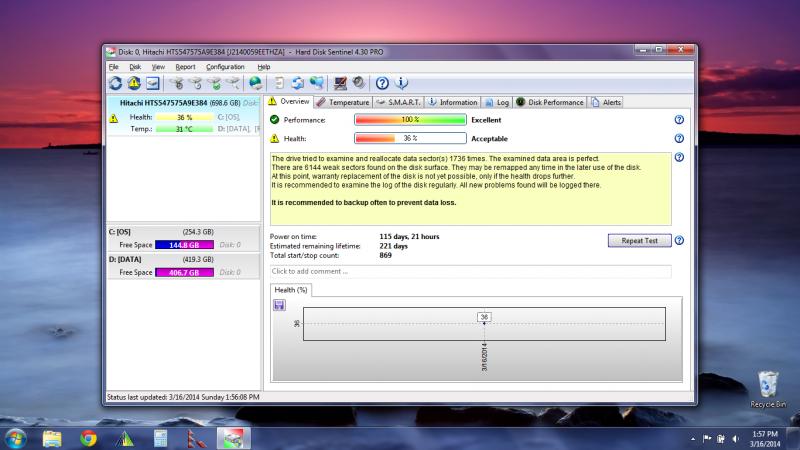This screenshot has width=800, height=450.
Task: Open the Recycle Bin on desktop
Action: pyautogui.click(x=768, y=390)
